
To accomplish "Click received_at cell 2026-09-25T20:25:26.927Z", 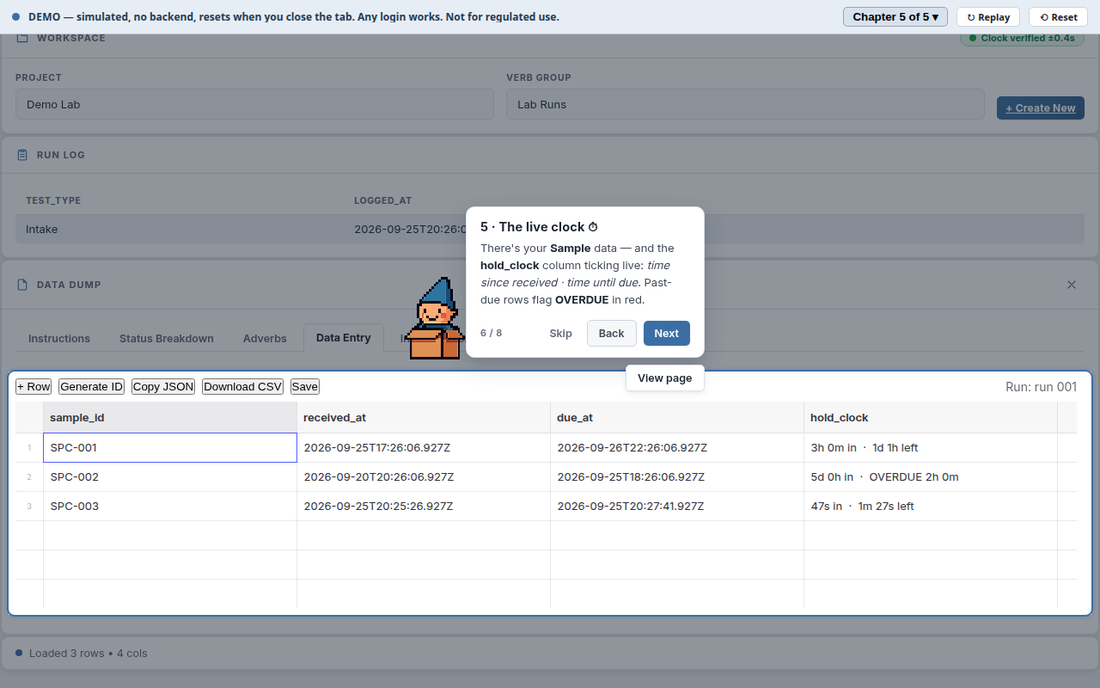I will [424, 506].
